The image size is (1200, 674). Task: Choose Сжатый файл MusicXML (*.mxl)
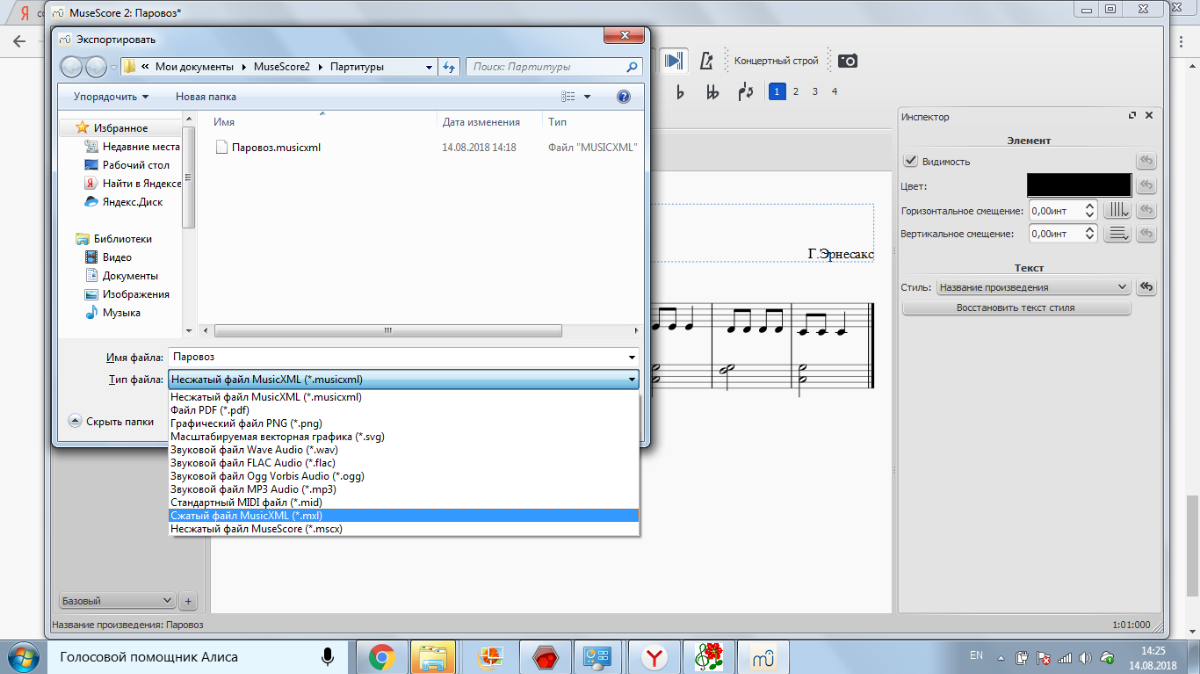click(404, 516)
